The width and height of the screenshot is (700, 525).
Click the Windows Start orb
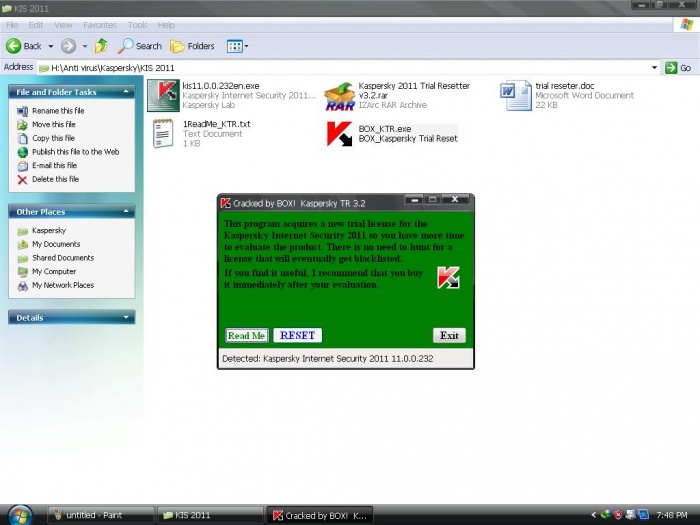tap(18, 515)
